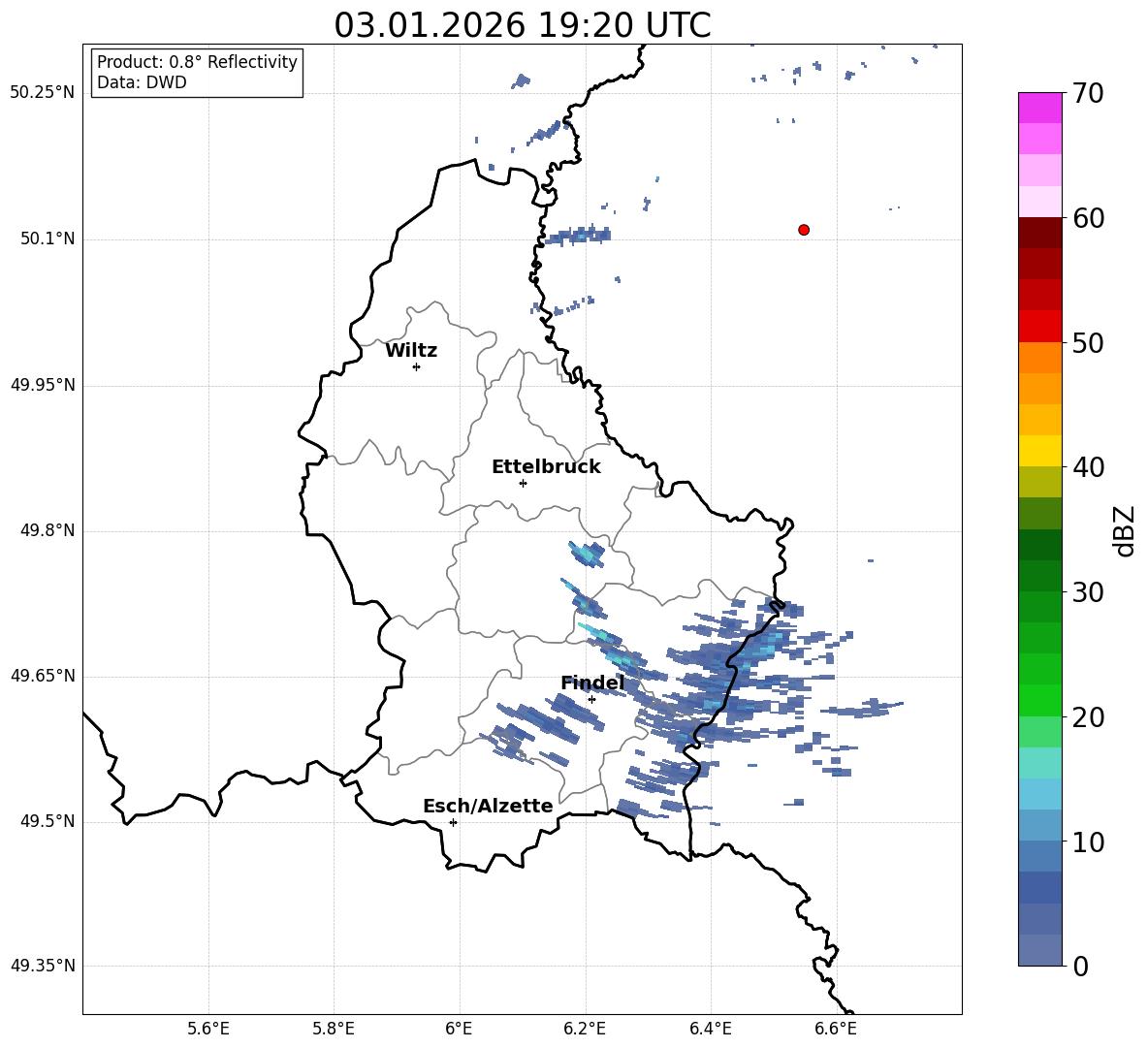The width and height of the screenshot is (1148, 1048).
Task: Click the 49.8°N latitude label
Action: [x=48, y=530]
